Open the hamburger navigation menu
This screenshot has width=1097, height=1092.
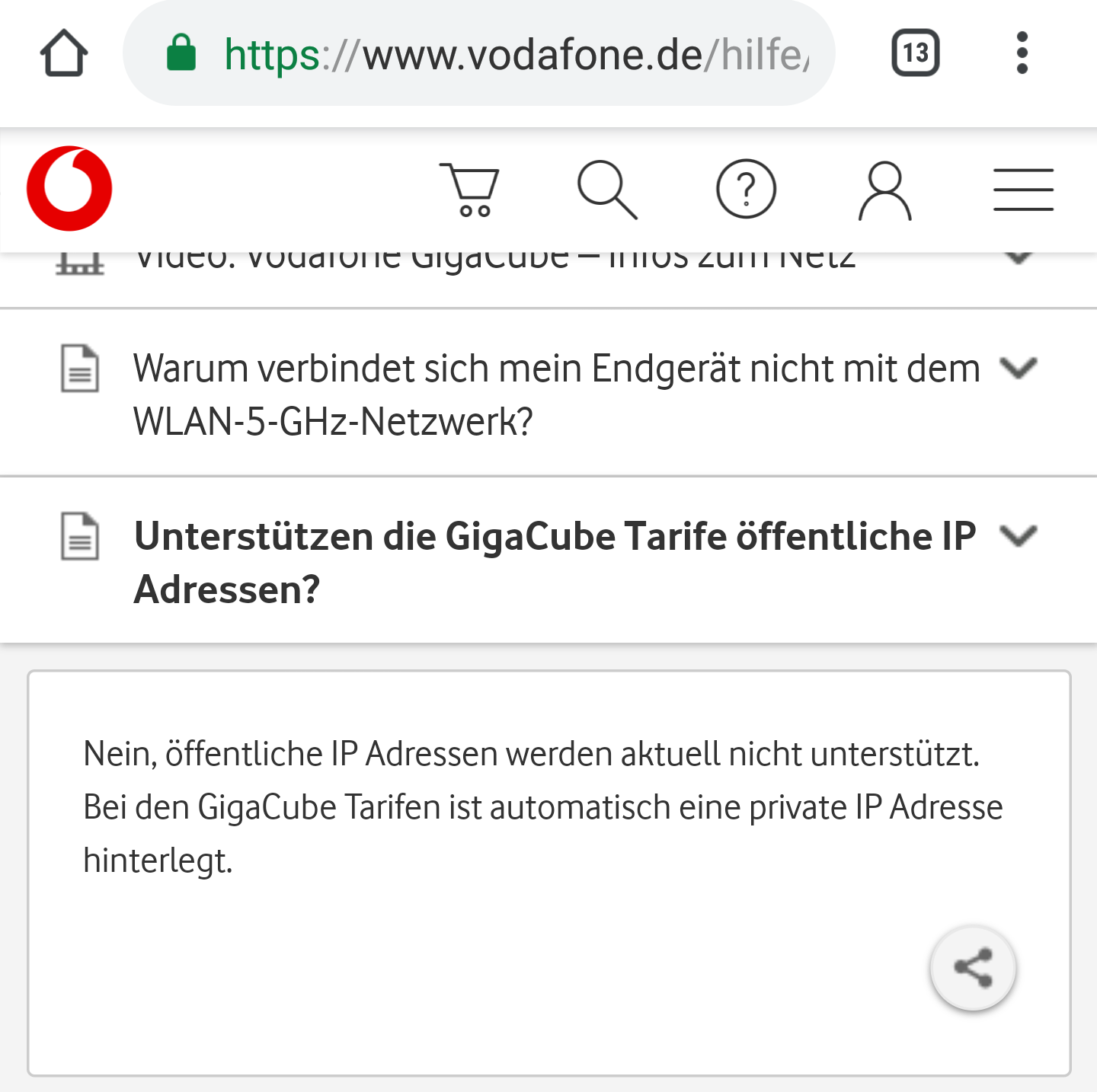click(1023, 189)
